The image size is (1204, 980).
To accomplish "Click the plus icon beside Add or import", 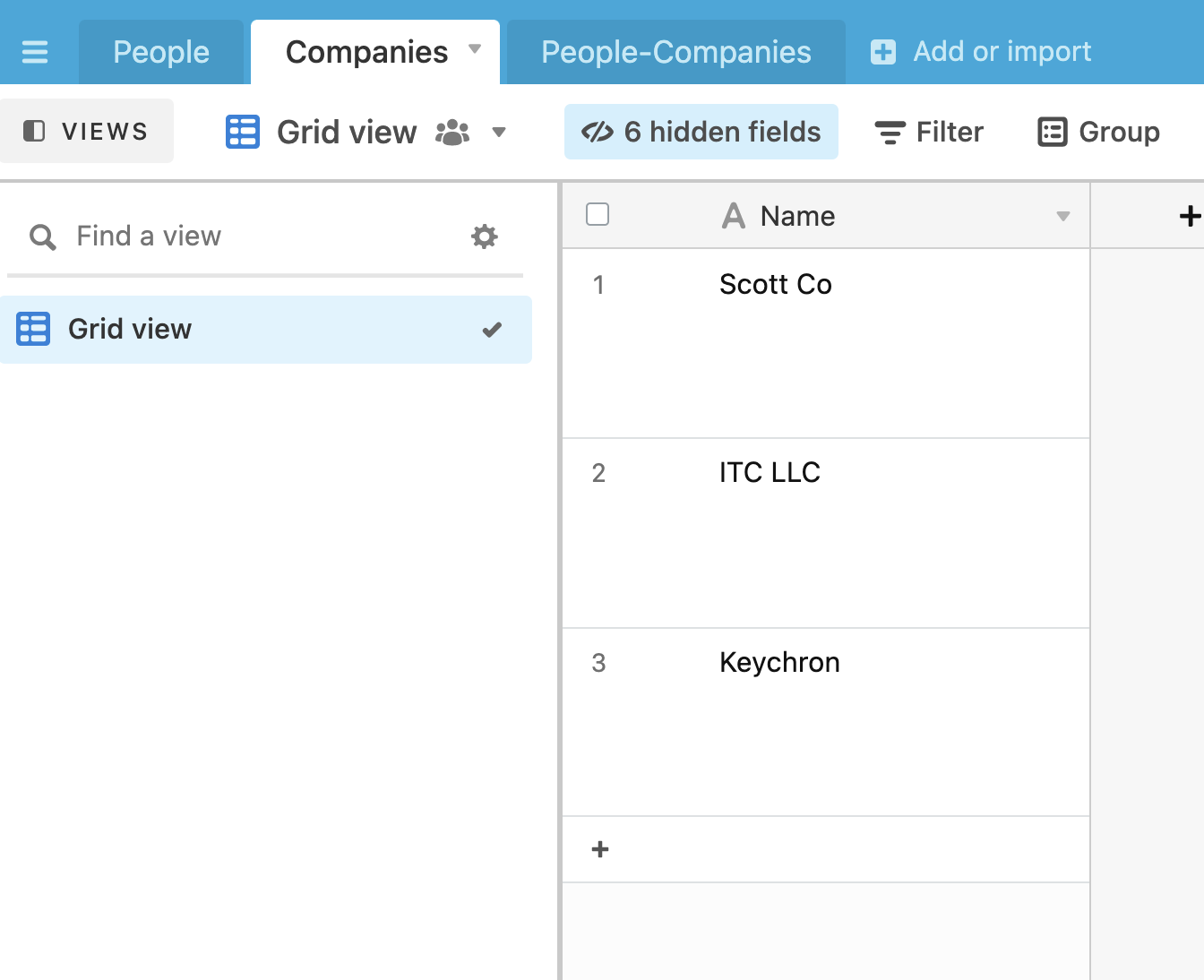I will [883, 52].
